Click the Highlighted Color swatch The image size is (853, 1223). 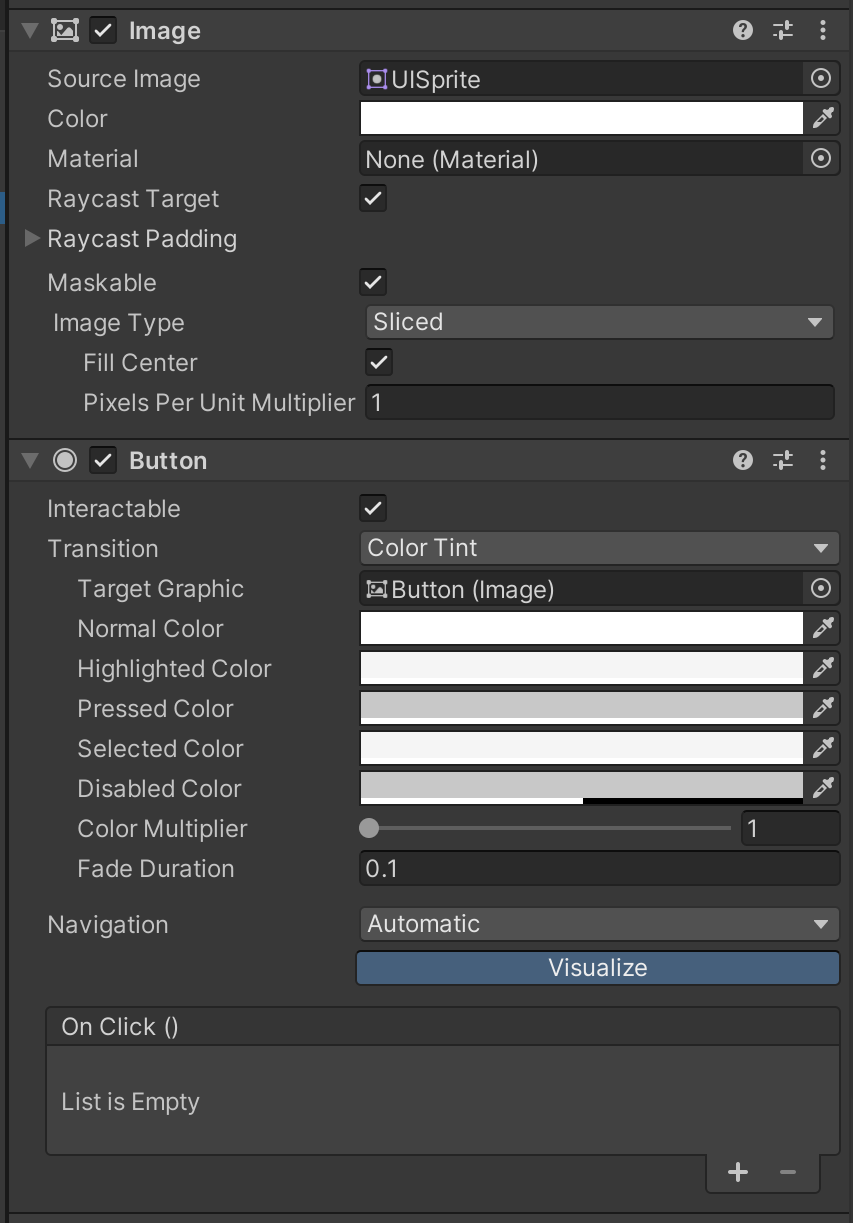click(x=581, y=668)
